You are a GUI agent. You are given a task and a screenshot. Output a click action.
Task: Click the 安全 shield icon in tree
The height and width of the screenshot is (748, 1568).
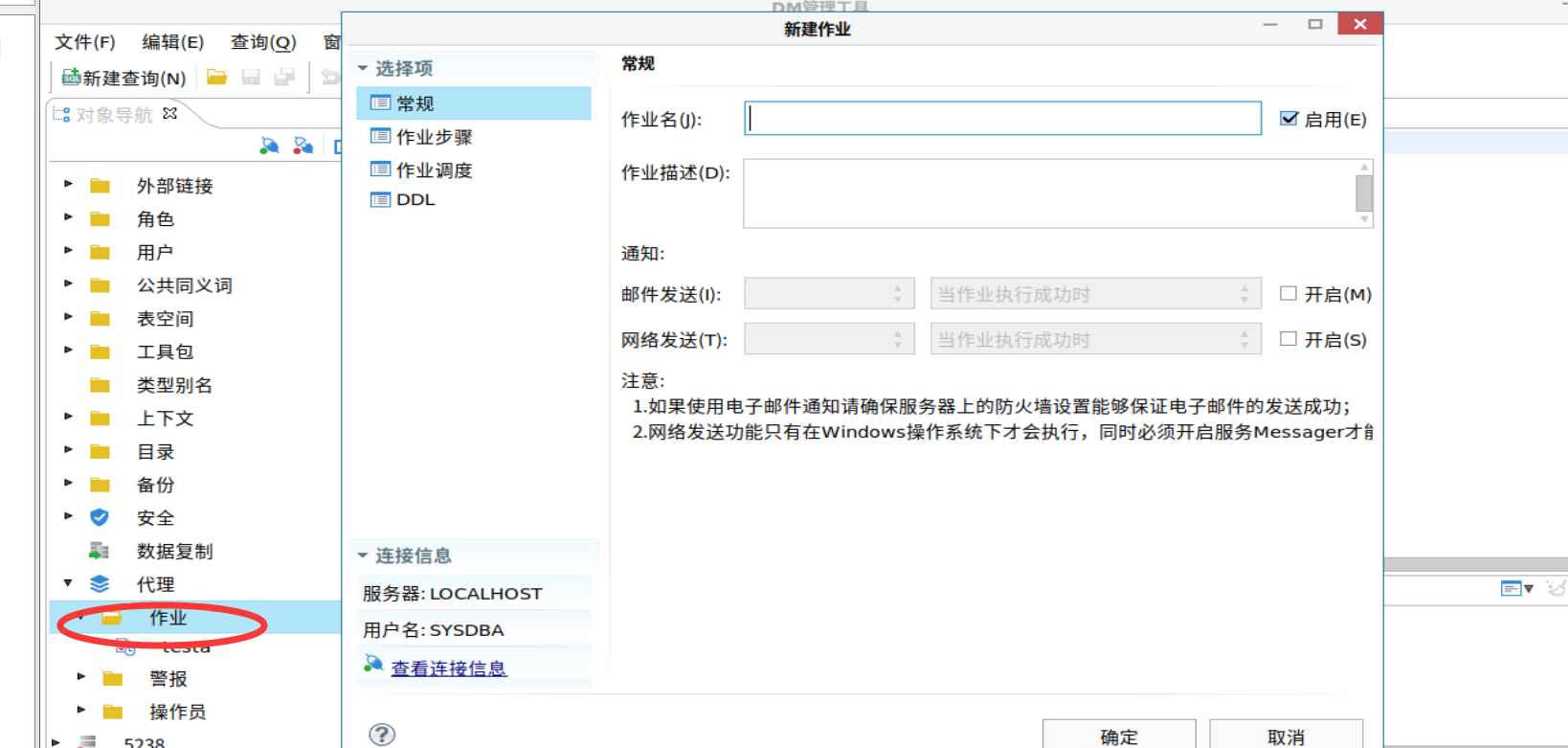click(100, 517)
